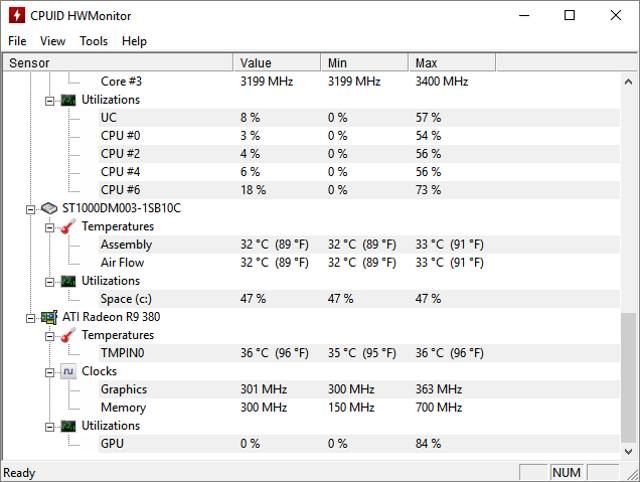This screenshot has height=482, width=640.
Task: Open the File menu
Action: pos(17,41)
